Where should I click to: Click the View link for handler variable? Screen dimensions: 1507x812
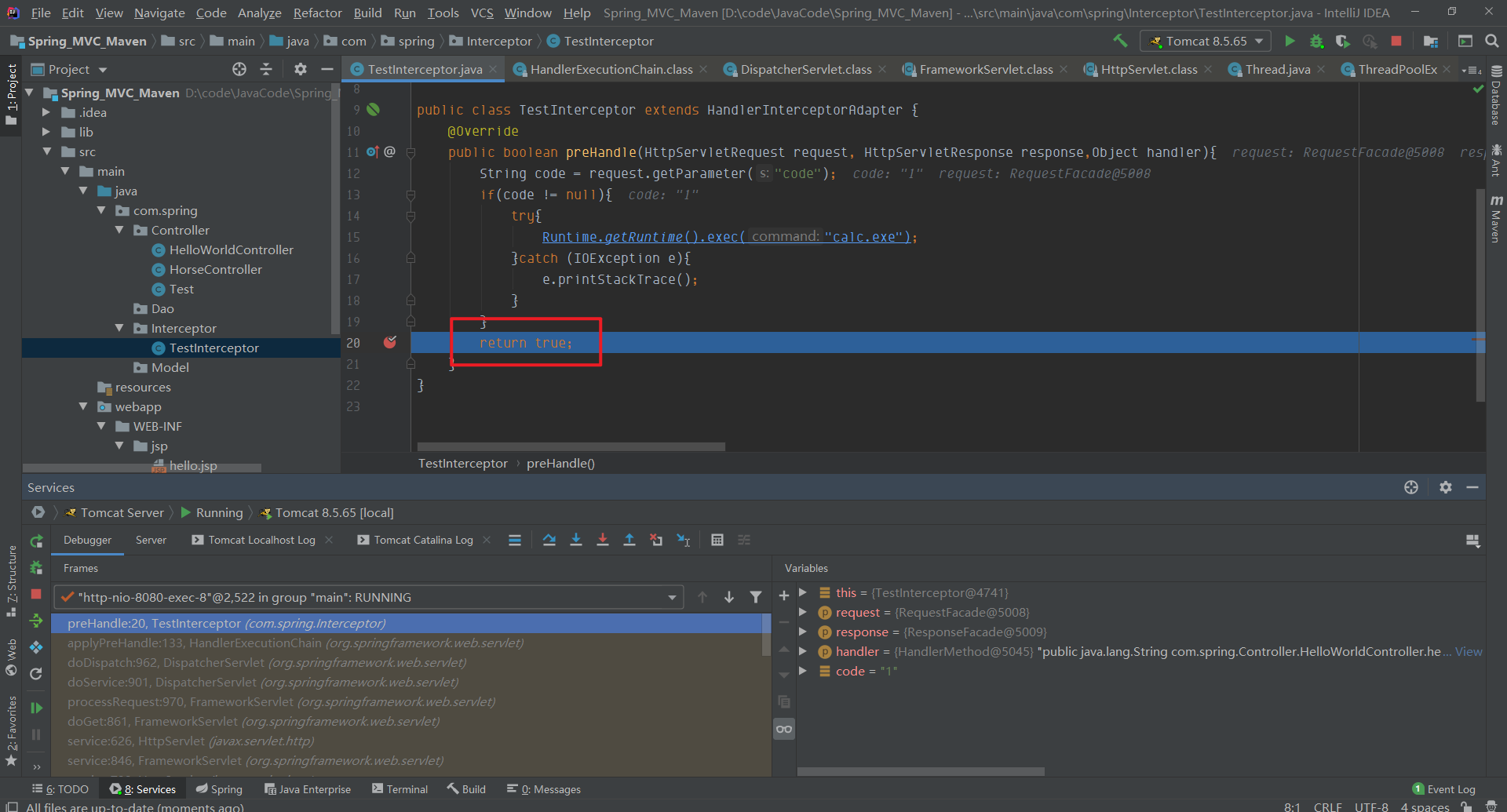1468,651
